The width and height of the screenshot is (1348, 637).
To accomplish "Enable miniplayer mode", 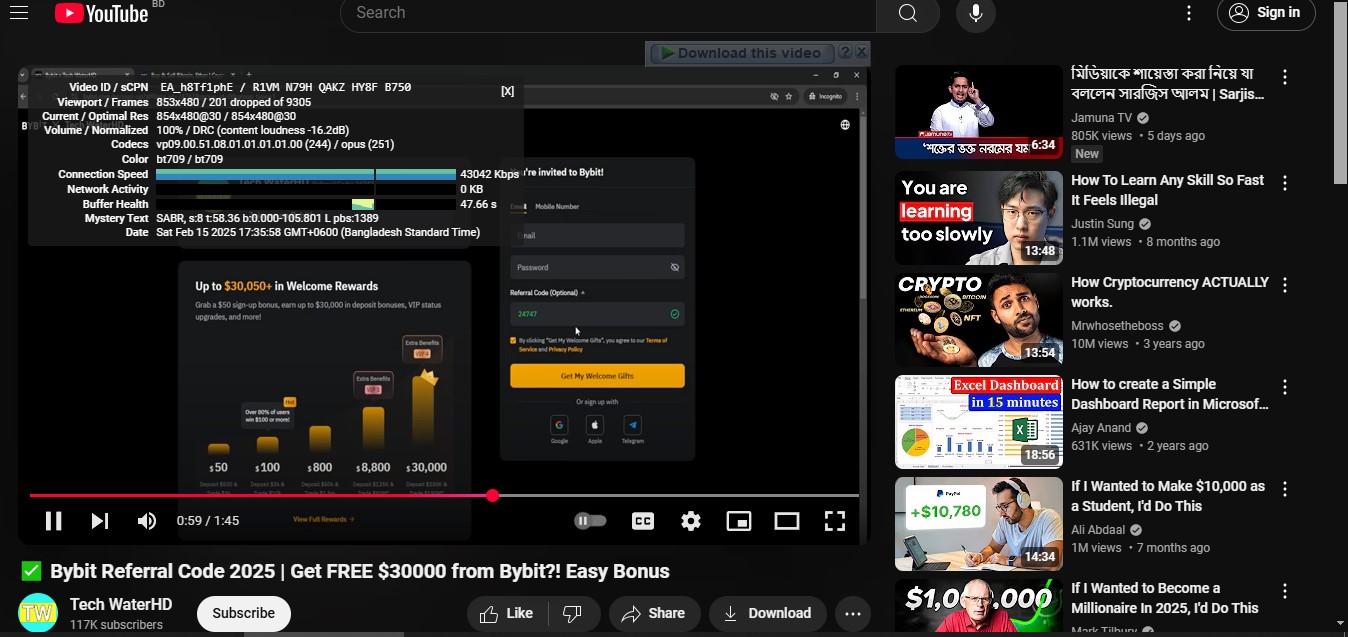I will pyautogui.click(x=739, y=521).
